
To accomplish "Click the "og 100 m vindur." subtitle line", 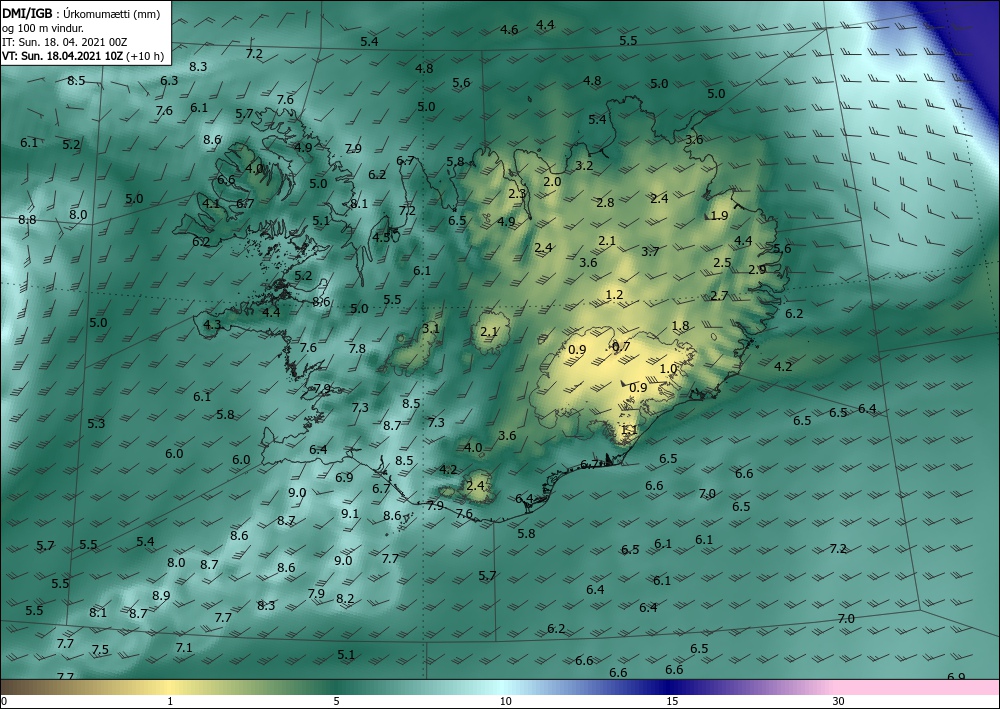I will click(x=43, y=27).
